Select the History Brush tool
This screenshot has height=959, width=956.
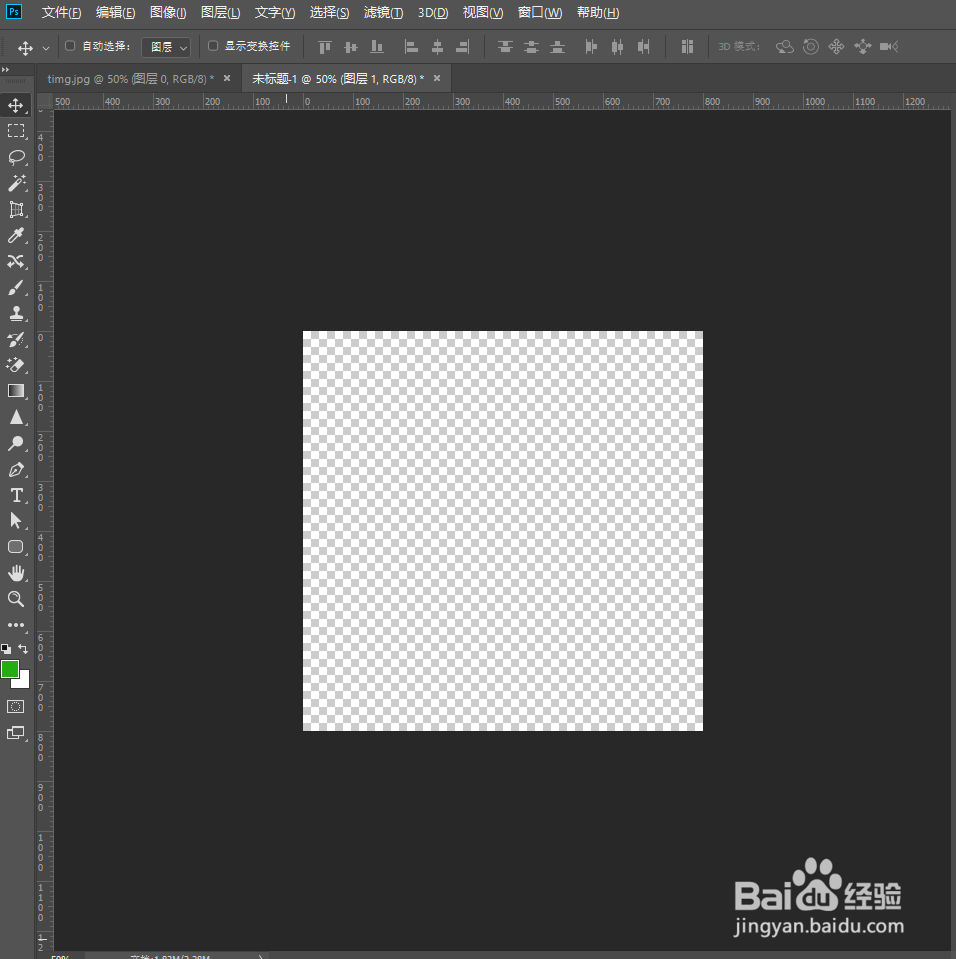click(16, 339)
